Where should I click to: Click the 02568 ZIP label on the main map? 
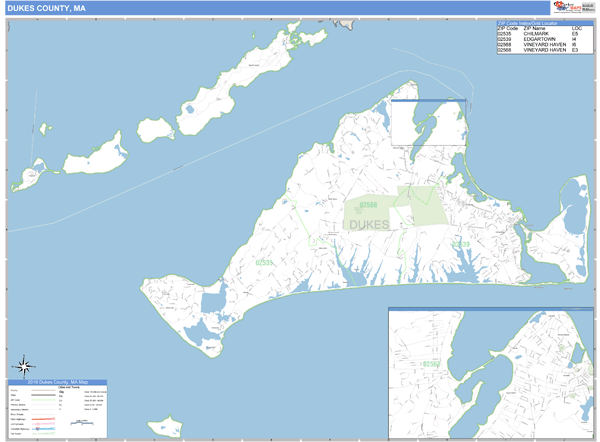[369, 205]
